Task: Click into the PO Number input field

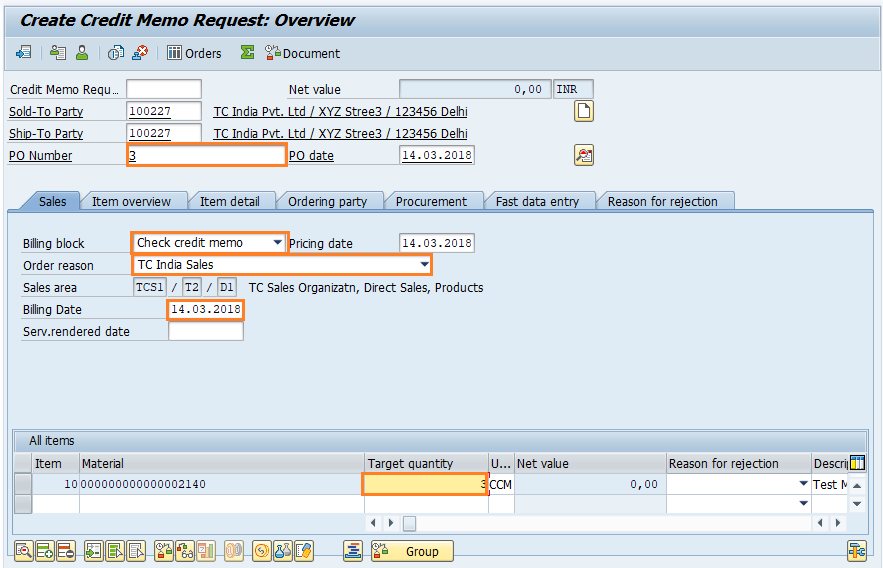Action: click(x=206, y=156)
